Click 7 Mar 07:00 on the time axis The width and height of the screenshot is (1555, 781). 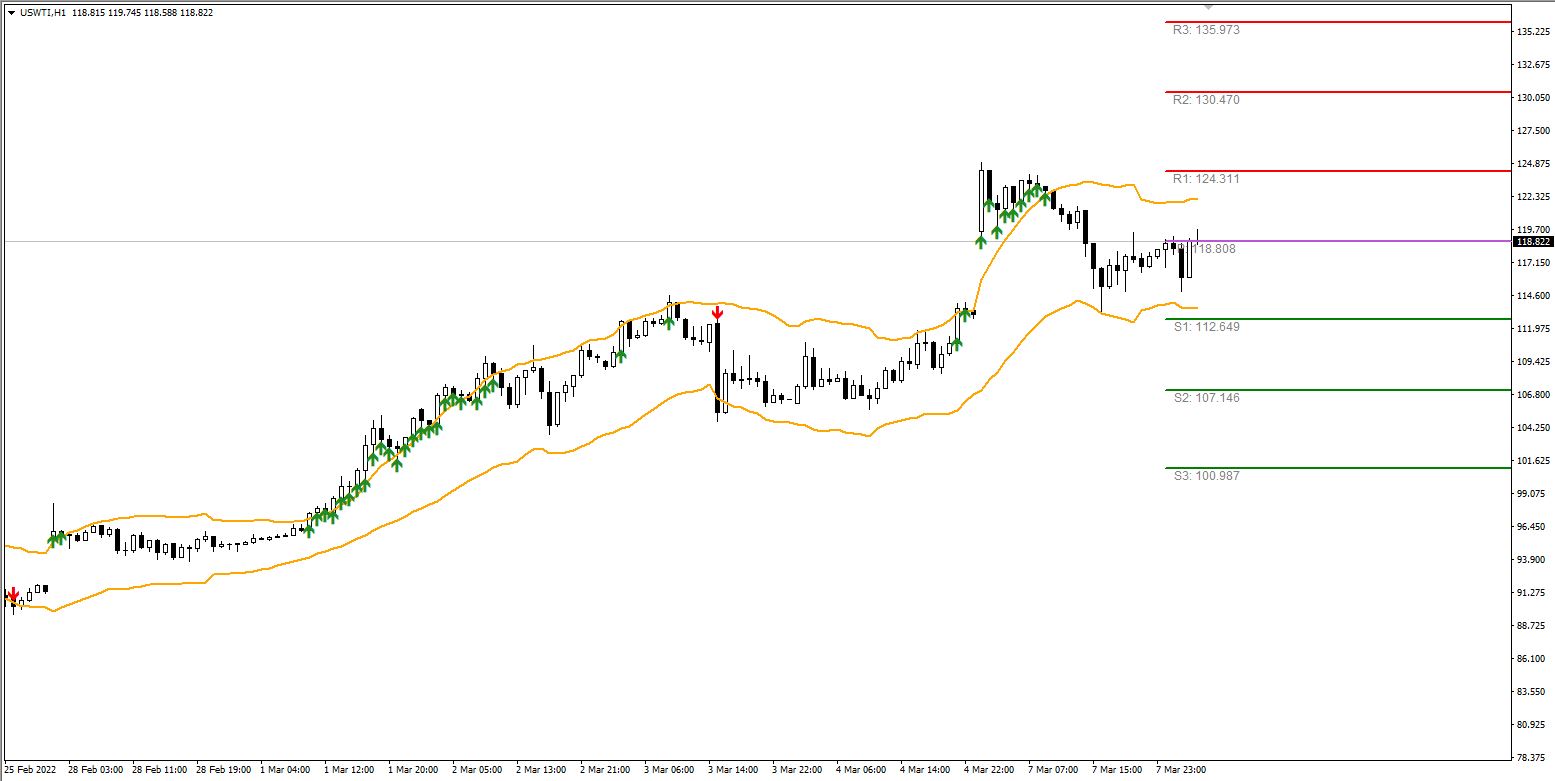pyautogui.click(x=1053, y=770)
